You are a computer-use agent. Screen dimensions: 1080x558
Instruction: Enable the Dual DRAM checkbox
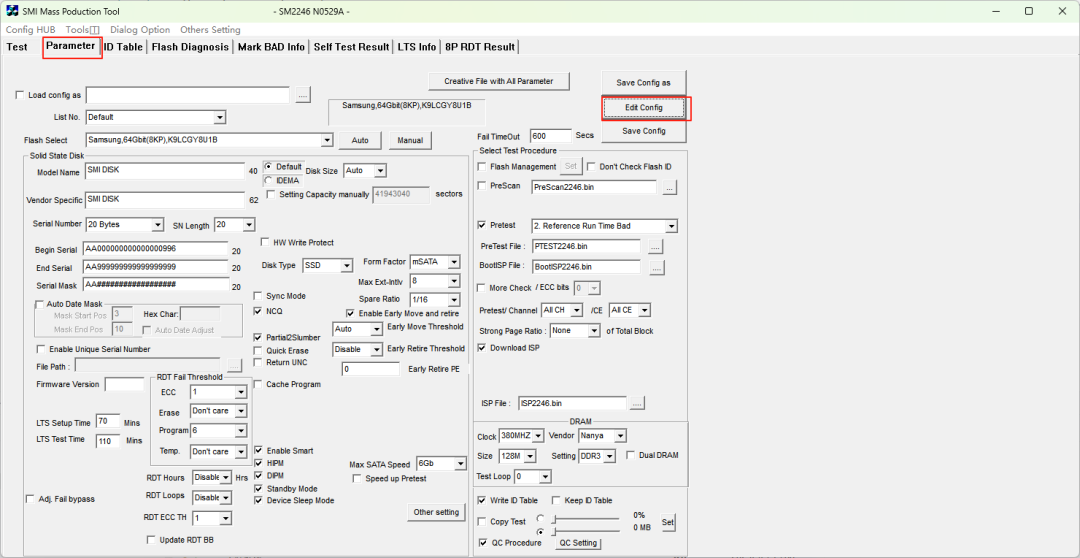click(631, 455)
